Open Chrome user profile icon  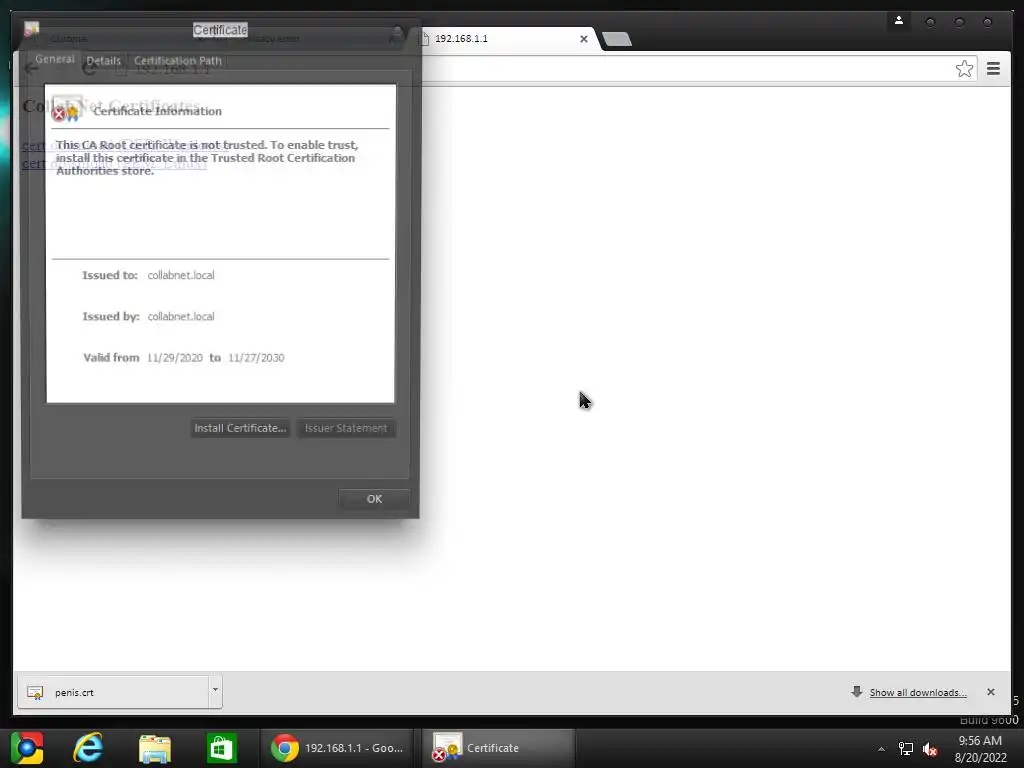tap(899, 21)
